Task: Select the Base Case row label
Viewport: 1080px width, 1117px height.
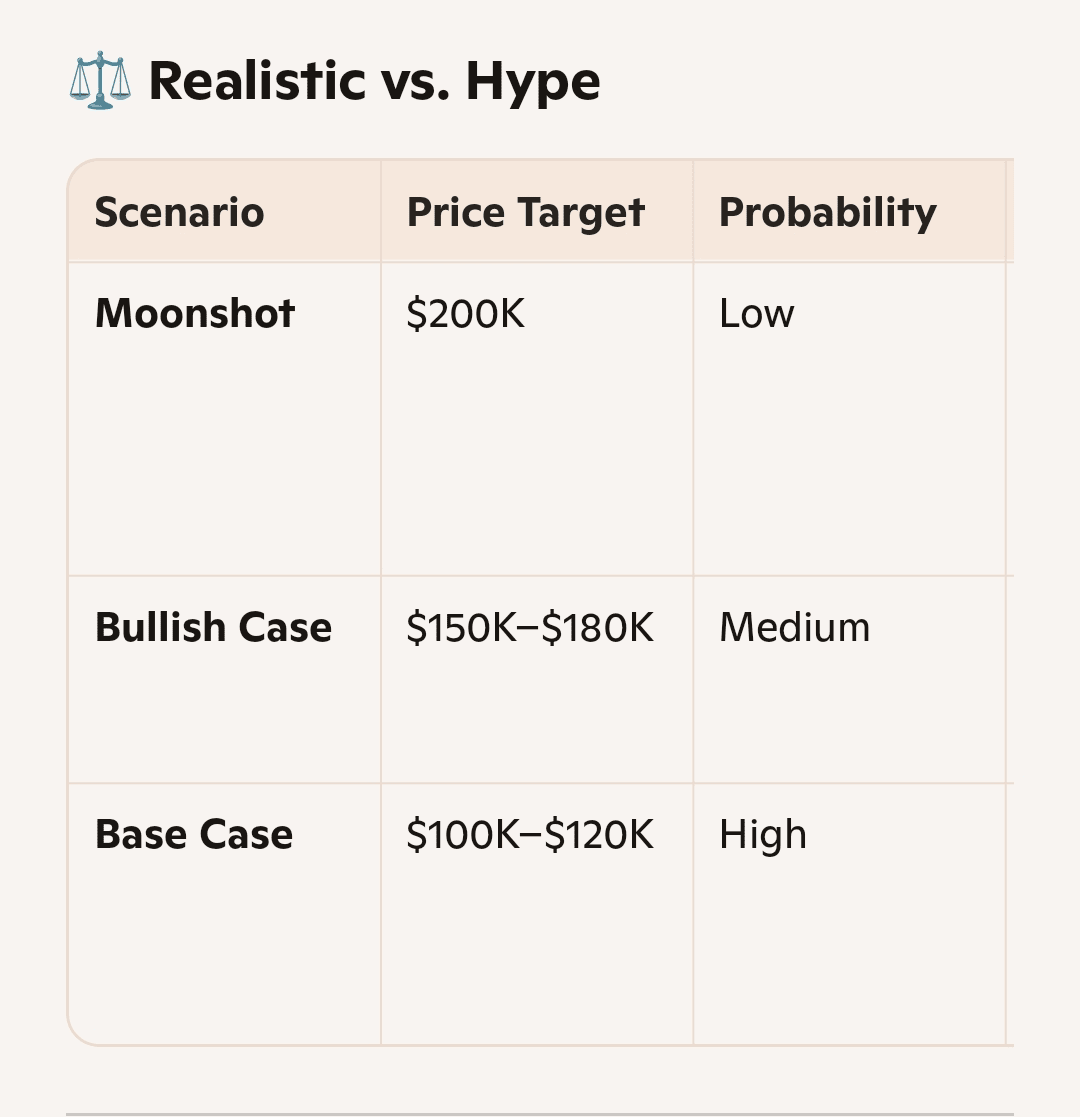Action: 194,835
